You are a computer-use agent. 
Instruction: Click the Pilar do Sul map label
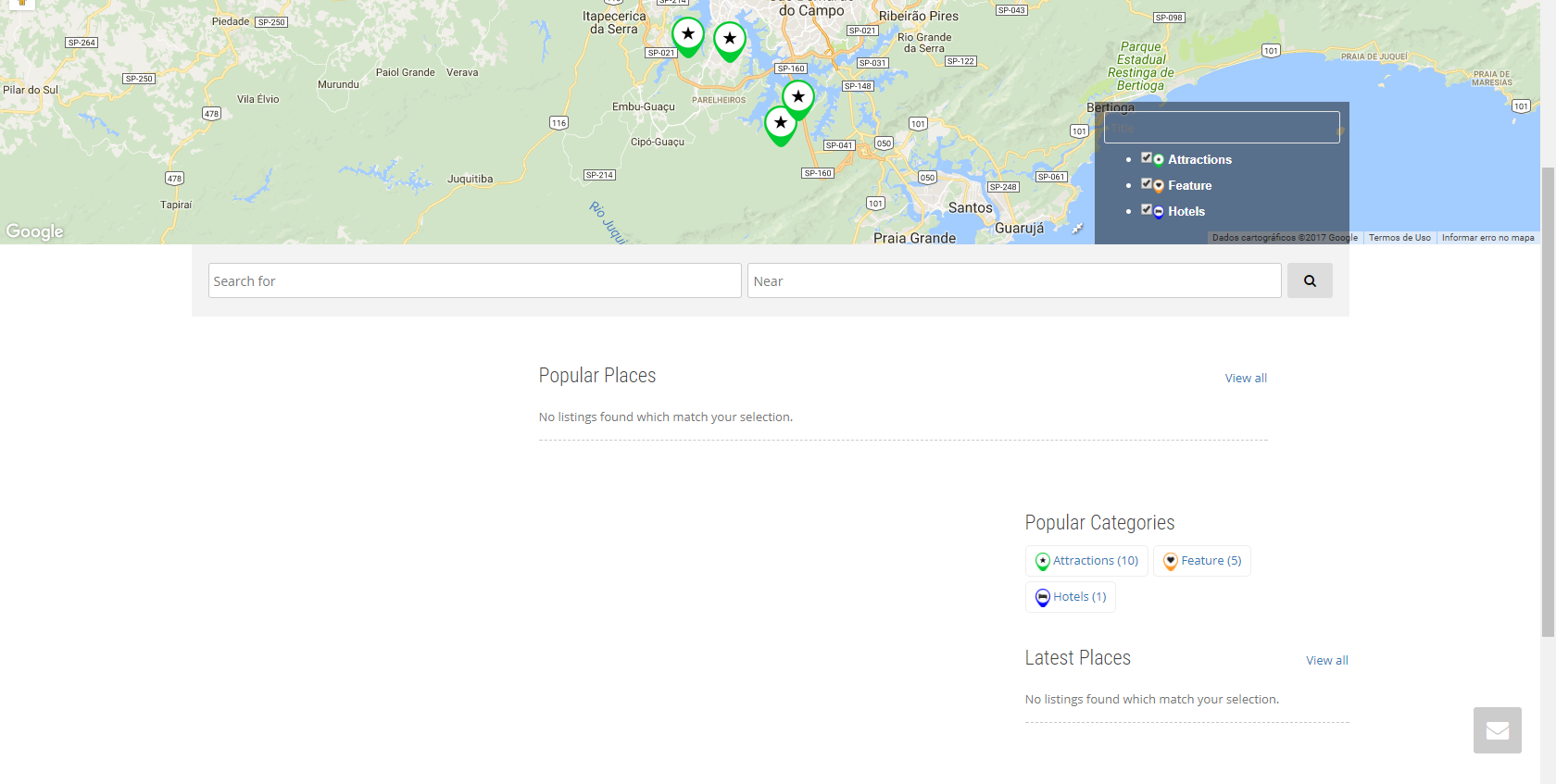(x=31, y=91)
